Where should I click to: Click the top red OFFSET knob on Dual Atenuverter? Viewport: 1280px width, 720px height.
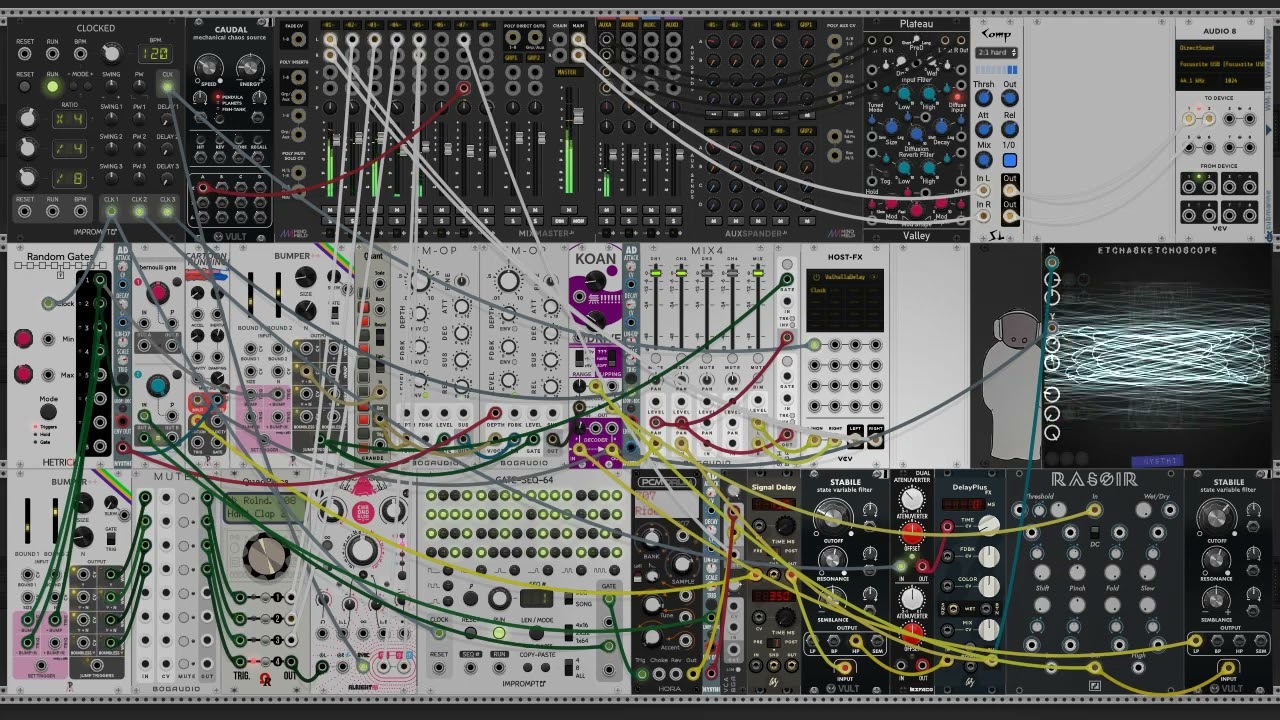click(x=912, y=535)
